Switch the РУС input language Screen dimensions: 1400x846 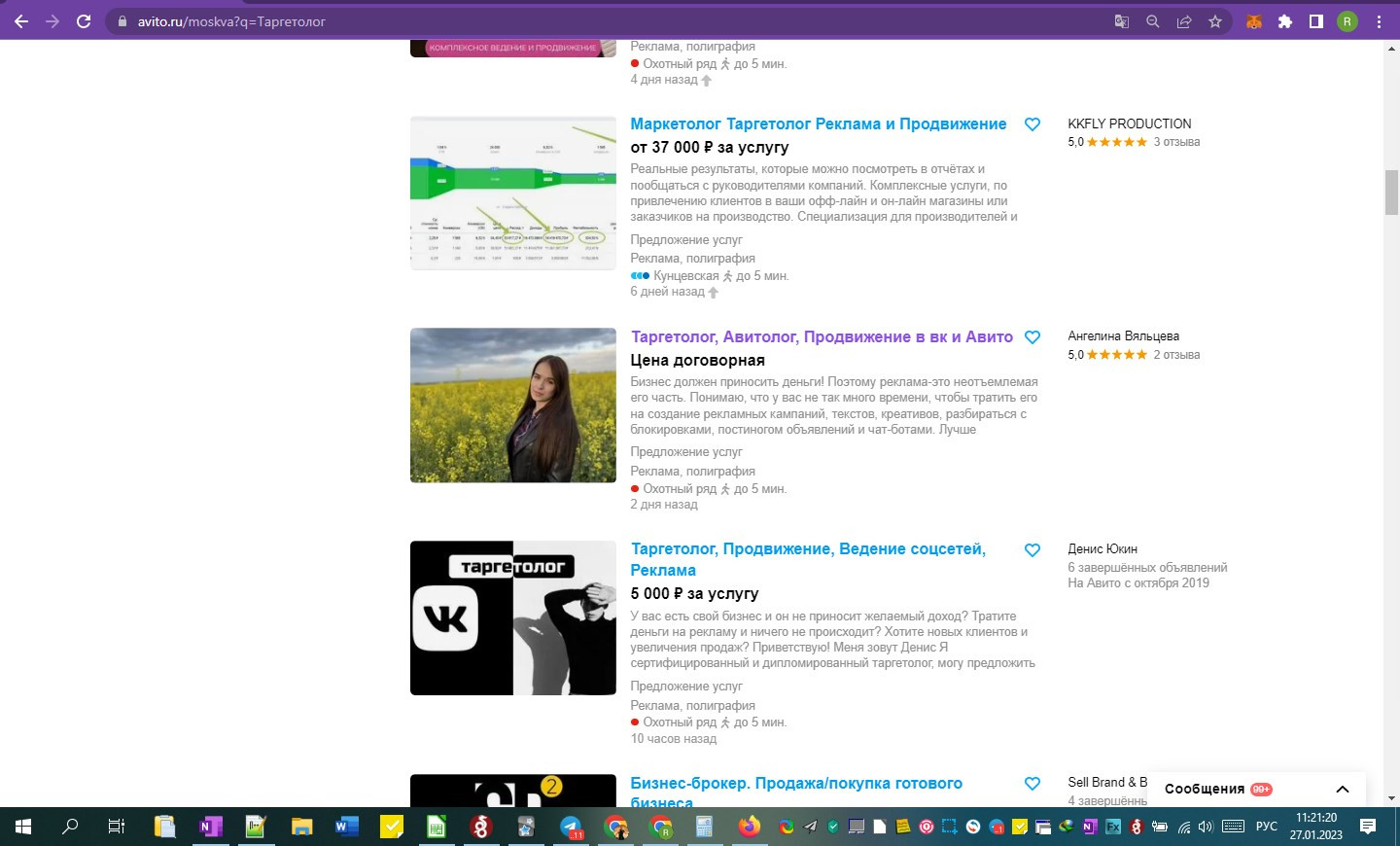tap(1267, 827)
